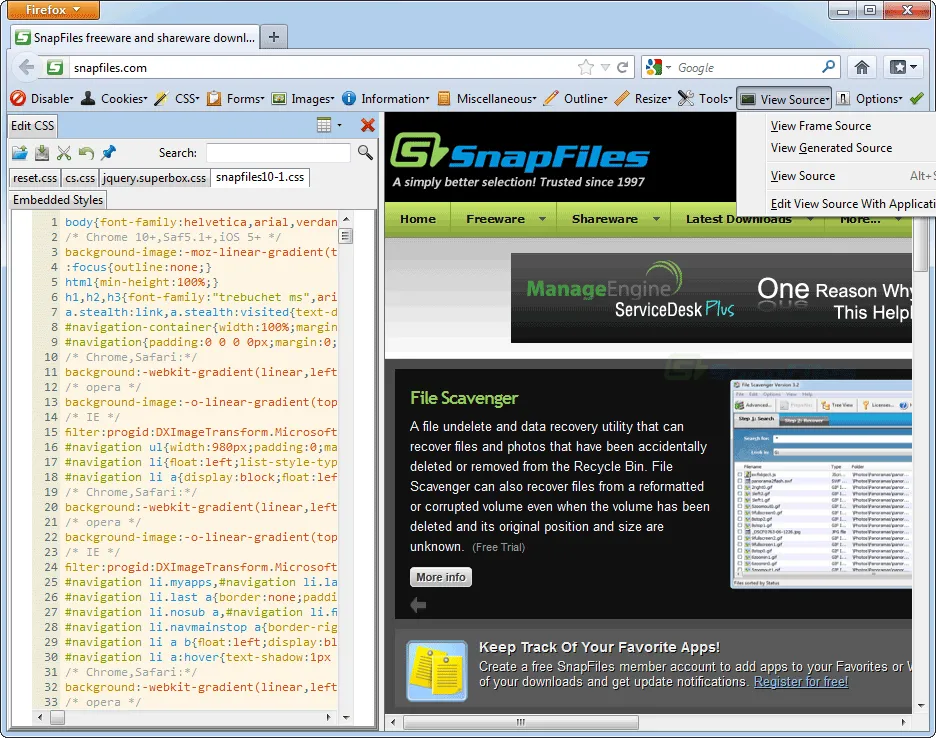This screenshot has height=738, width=936.
Task: Open the URL history dropdown arrow
Action: (605, 67)
